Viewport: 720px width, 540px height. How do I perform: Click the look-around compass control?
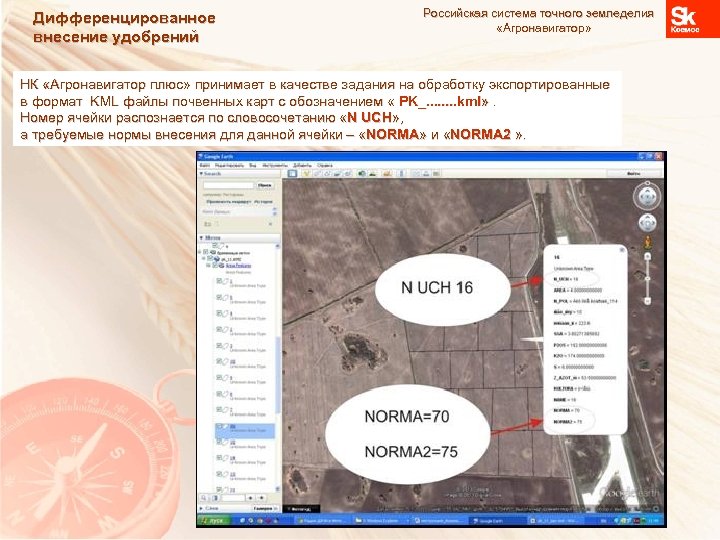click(647, 197)
